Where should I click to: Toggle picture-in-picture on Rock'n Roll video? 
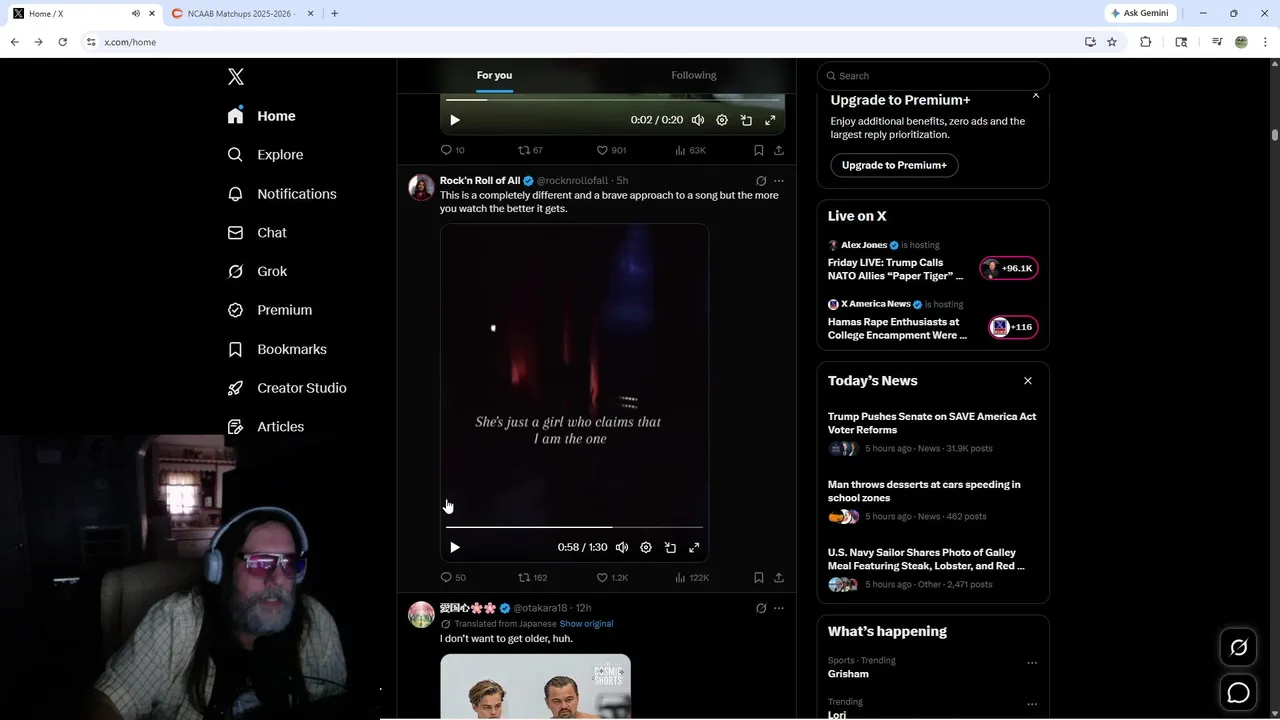click(670, 547)
